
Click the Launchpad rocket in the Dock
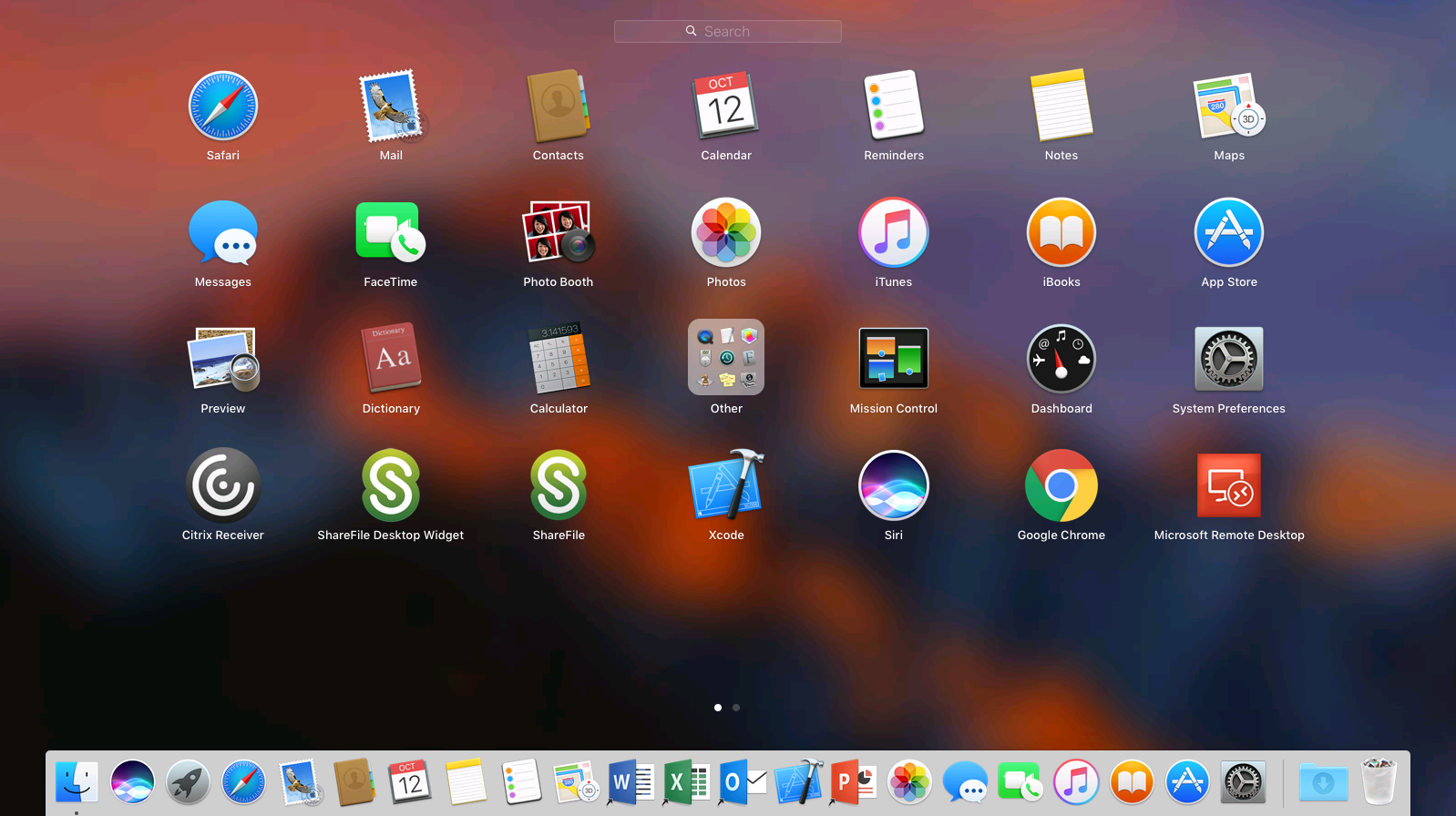point(189,782)
